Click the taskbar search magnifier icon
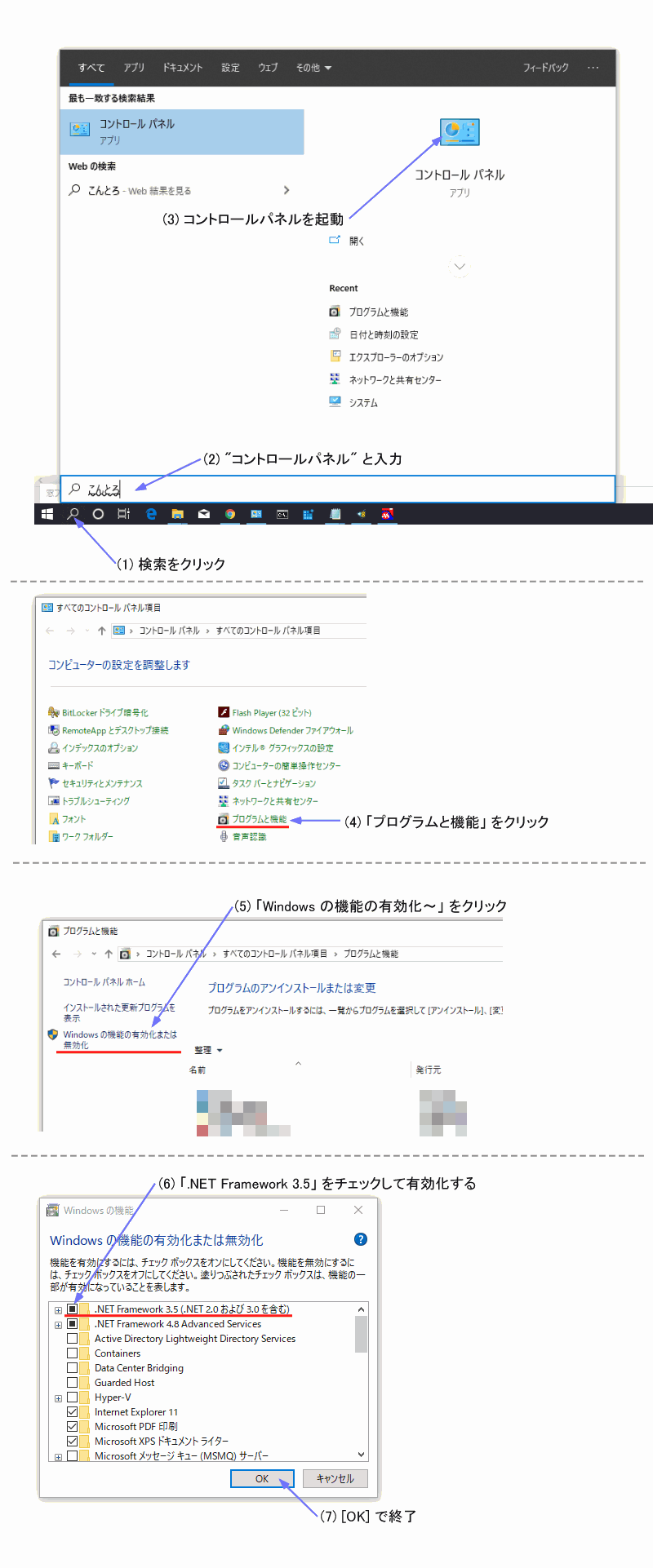 coord(73,514)
